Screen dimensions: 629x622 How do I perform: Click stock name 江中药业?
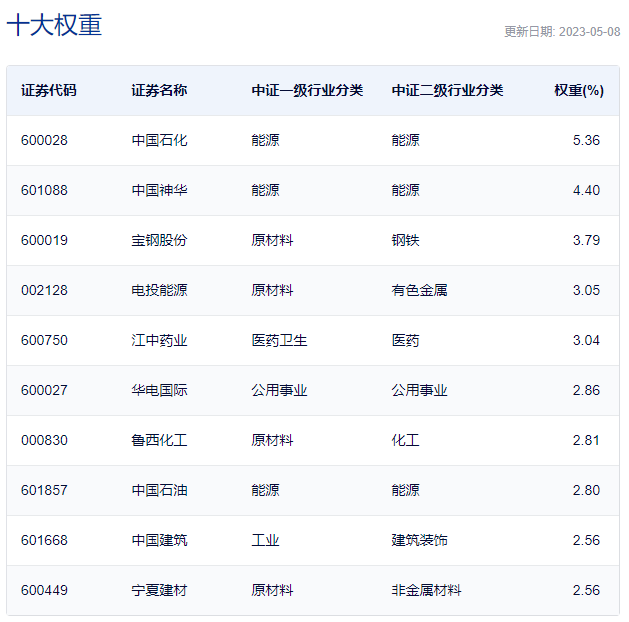(159, 340)
